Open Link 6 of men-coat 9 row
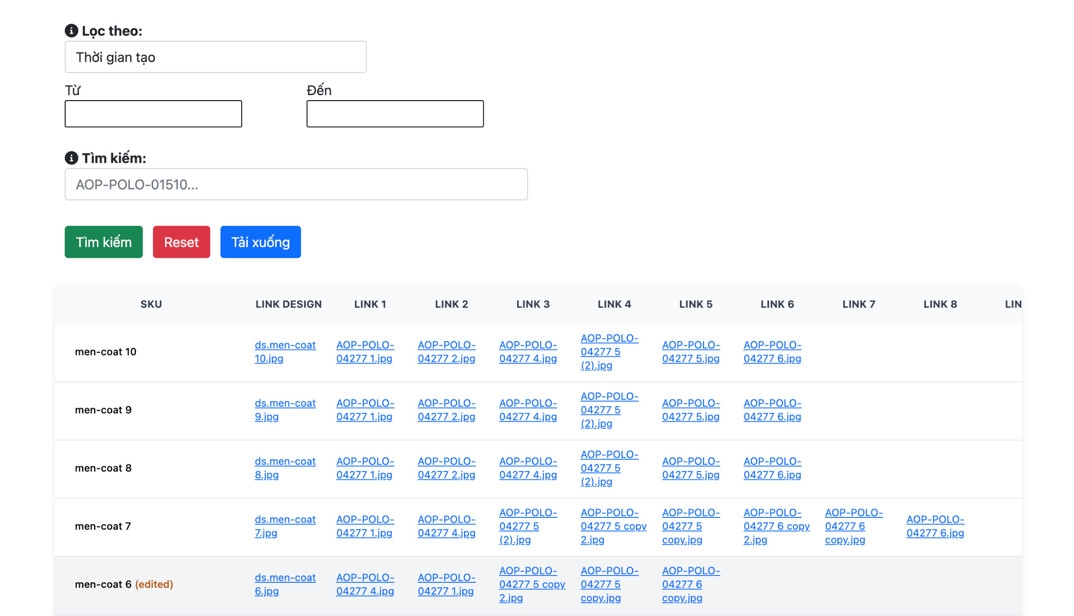 773,410
